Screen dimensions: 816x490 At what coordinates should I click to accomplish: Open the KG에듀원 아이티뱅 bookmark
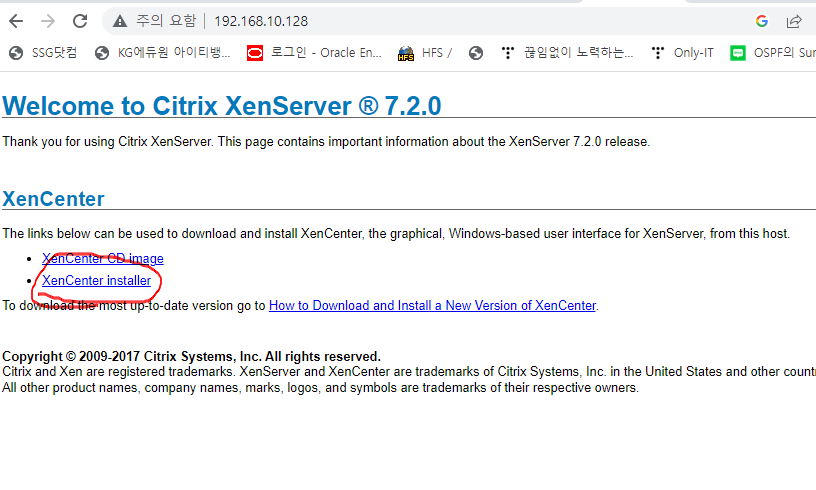(162, 53)
